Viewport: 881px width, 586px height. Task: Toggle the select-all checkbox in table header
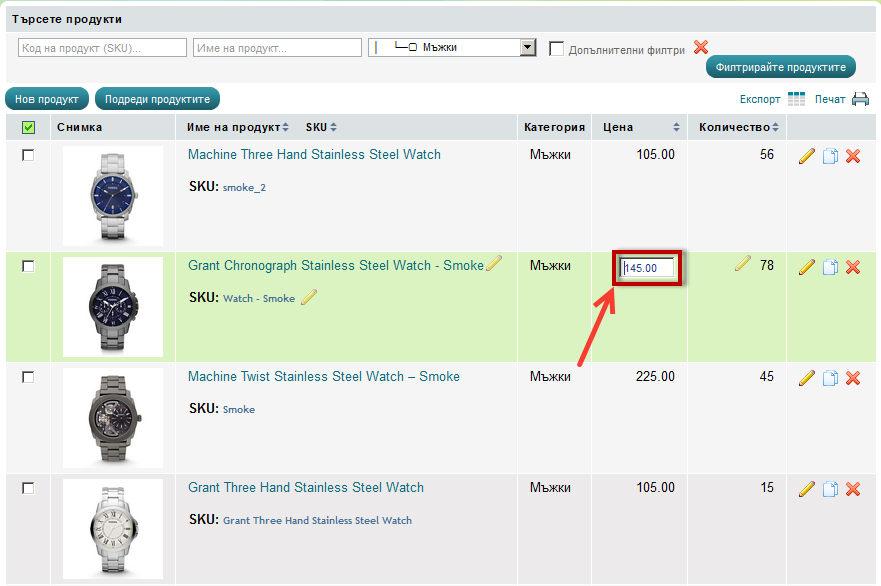click(28, 127)
